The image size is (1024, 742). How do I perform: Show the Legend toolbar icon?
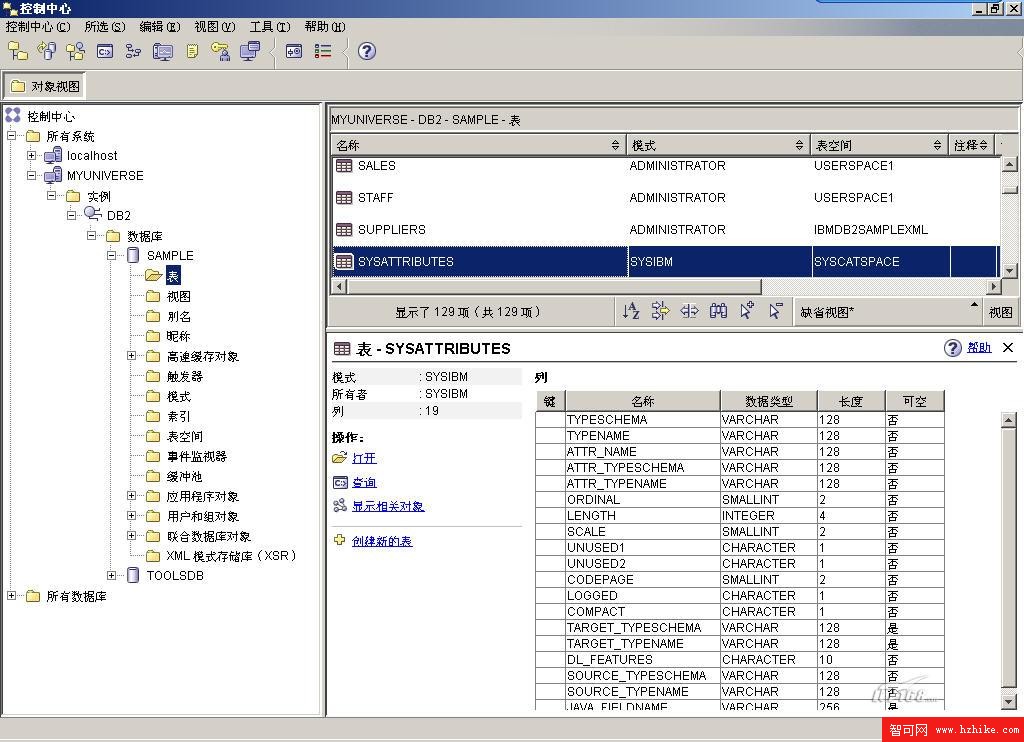pyautogui.click(x=323, y=51)
